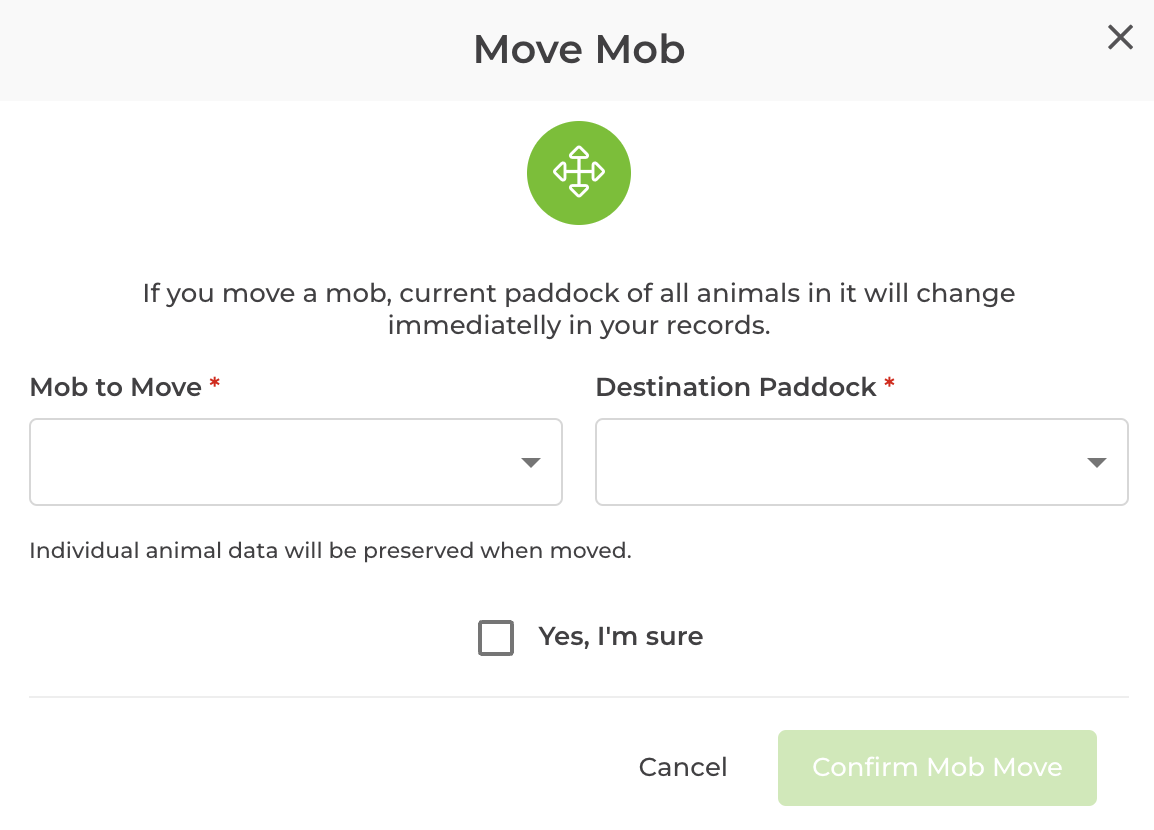Click the Destination Paddock field label
The image size is (1154, 830).
[735, 387]
